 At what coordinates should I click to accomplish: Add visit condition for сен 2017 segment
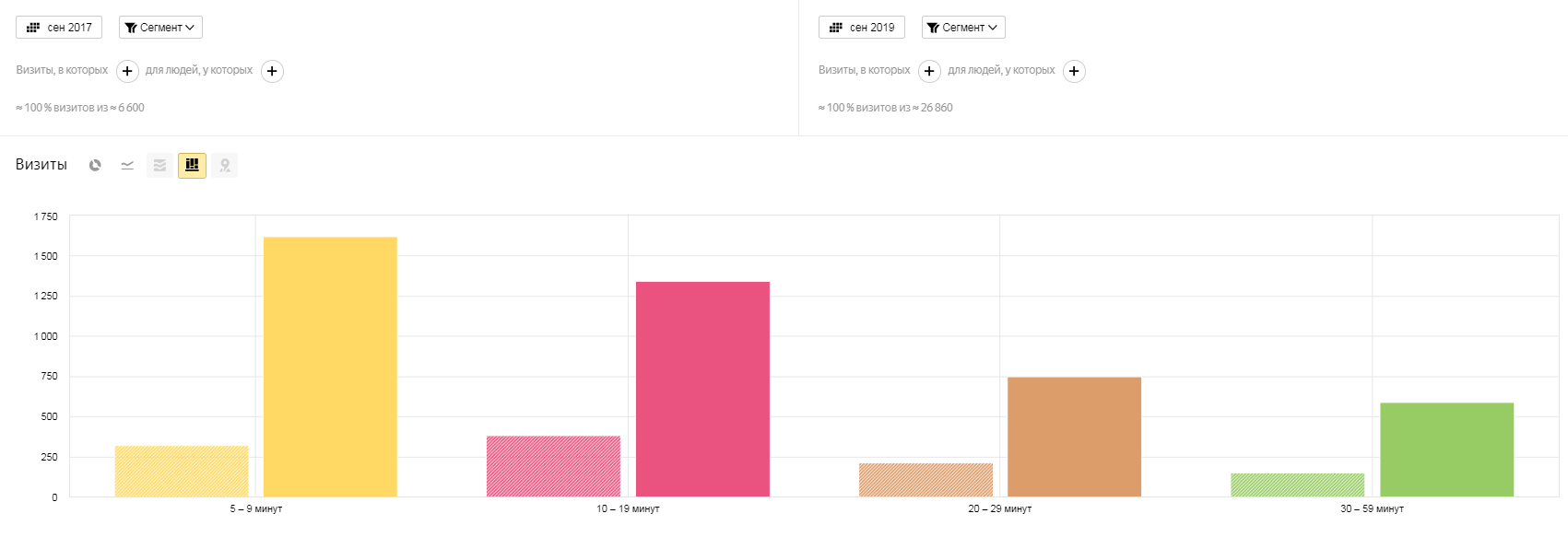127,71
